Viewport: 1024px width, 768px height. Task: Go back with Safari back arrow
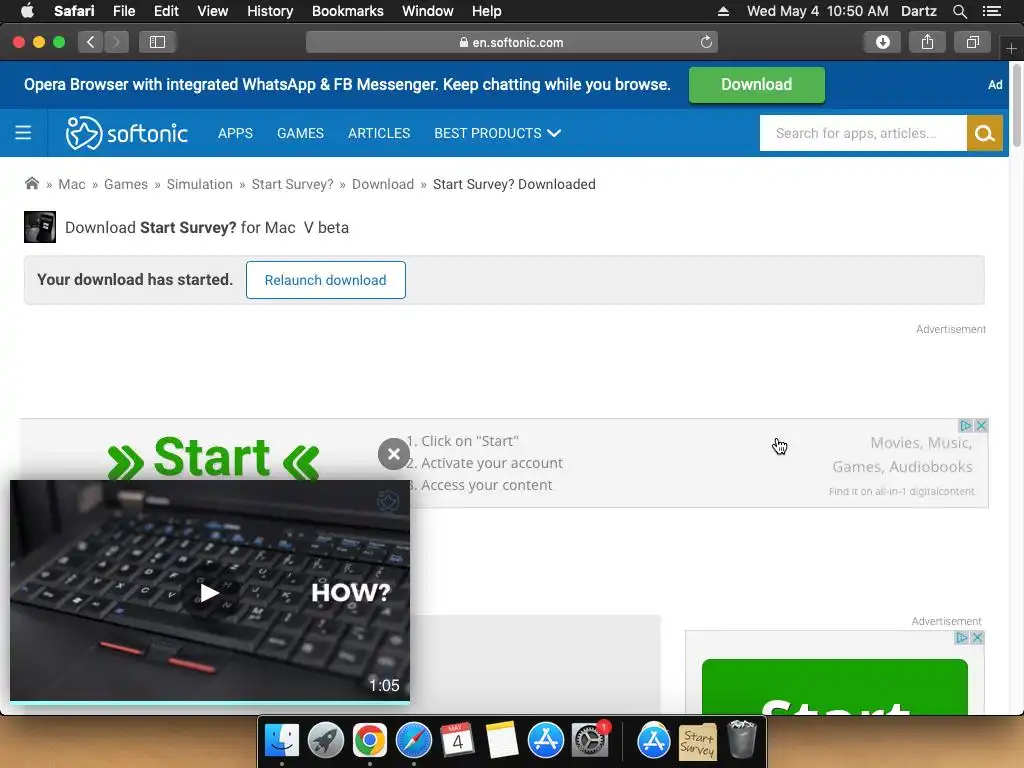click(91, 42)
